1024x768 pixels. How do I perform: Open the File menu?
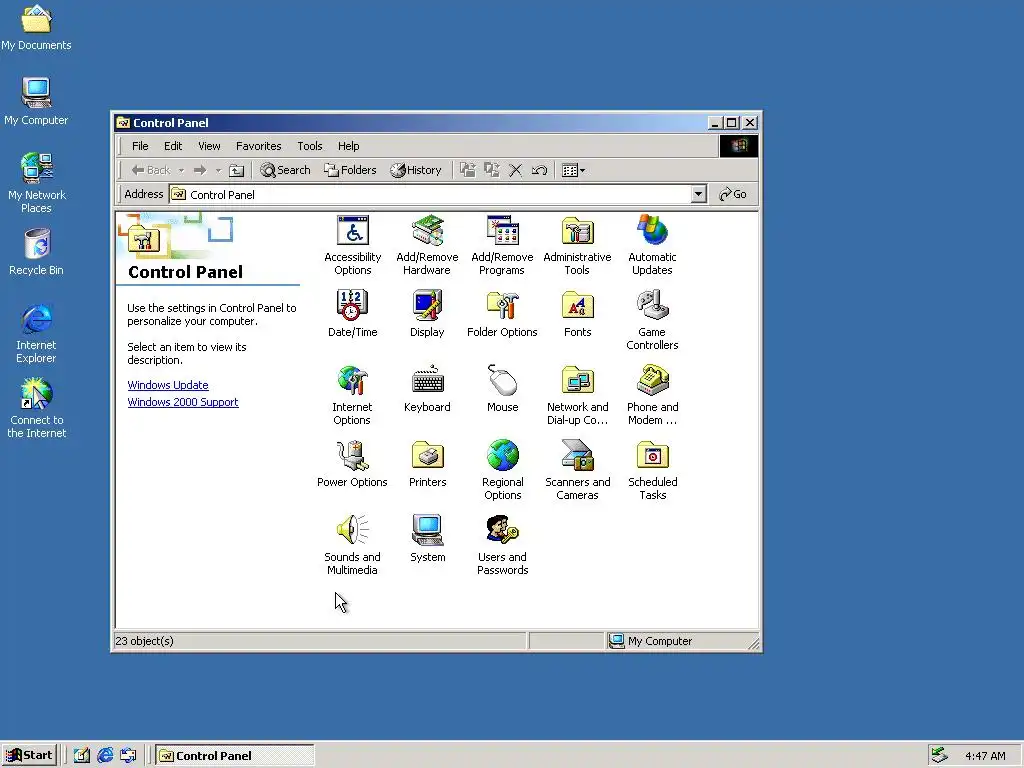140,146
